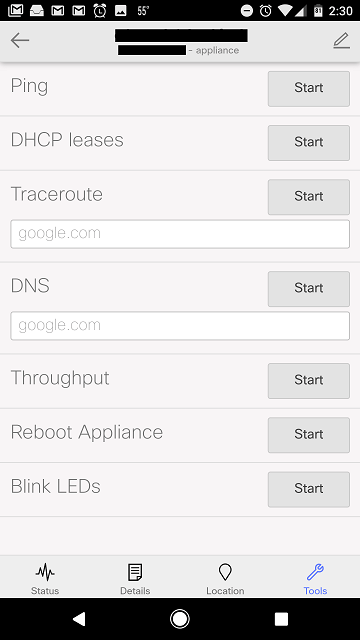Select the Tools wrench tab icon
The width and height of the screenshot is (360, 640).
click(315, 572)
